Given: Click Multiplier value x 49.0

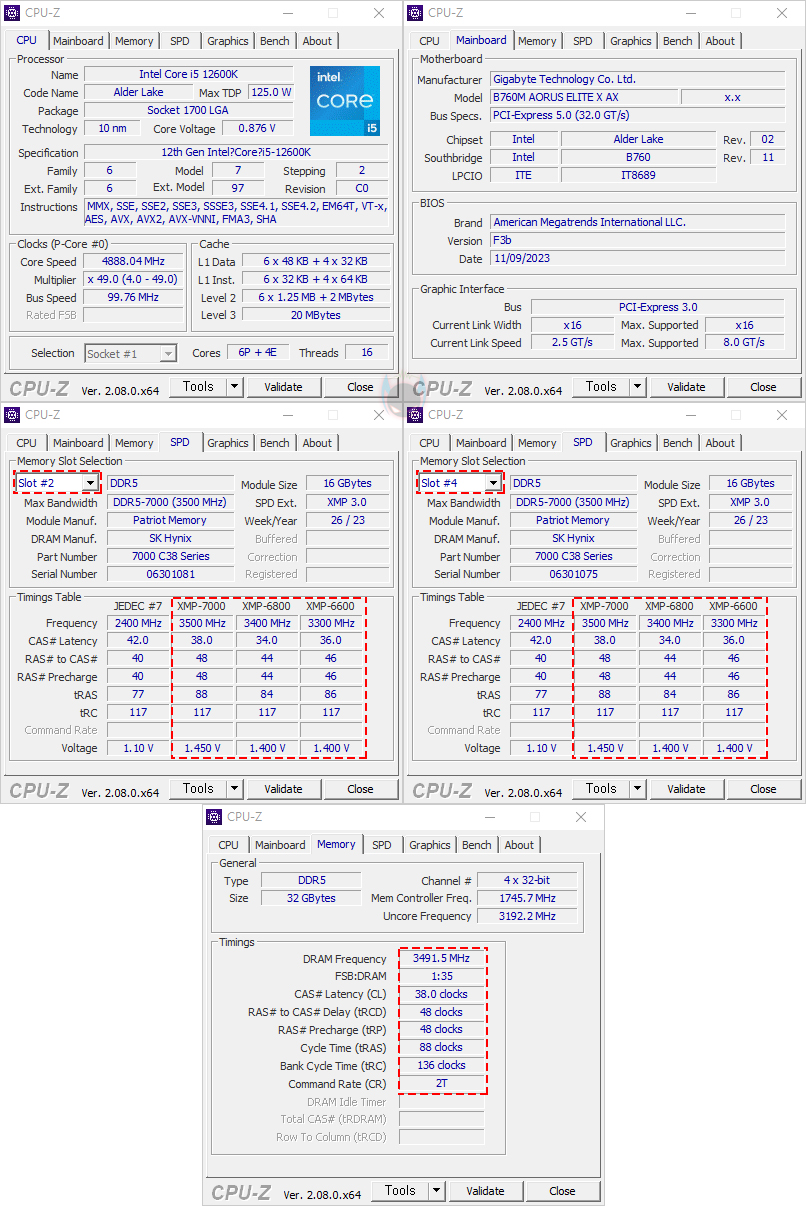Looking at the screenshot, I should pyautogui.click(x=132, y=280).
